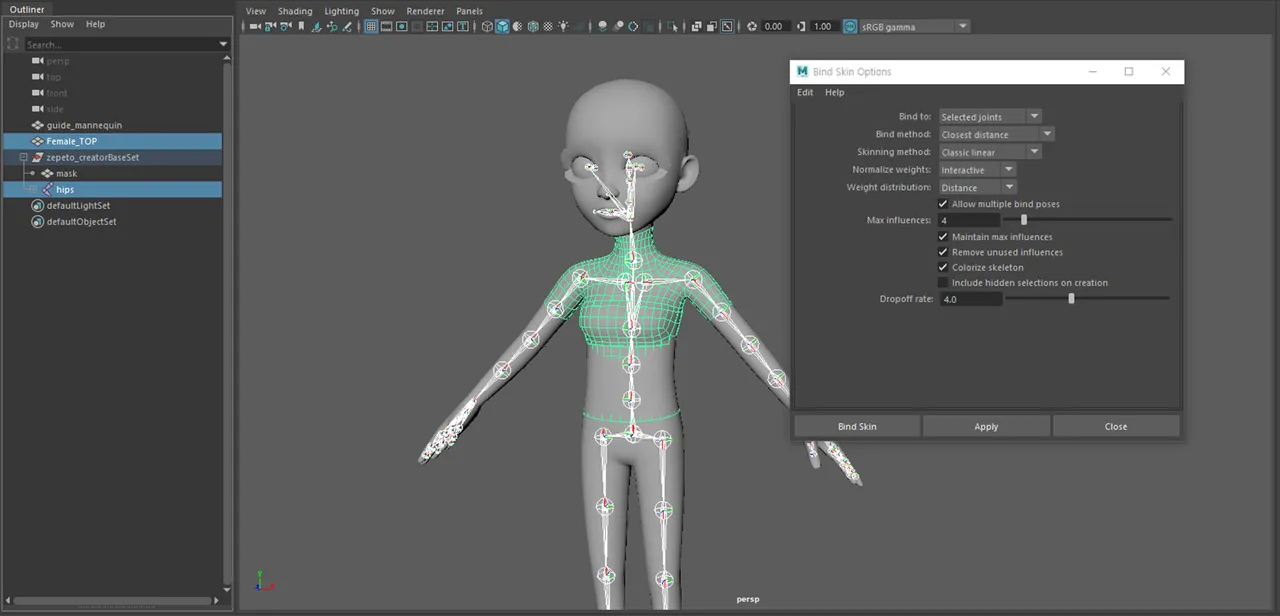The width and height of the screenshot is (1280, 616).
Task: Activate the textured display mode icon
Action: point(532,27)
